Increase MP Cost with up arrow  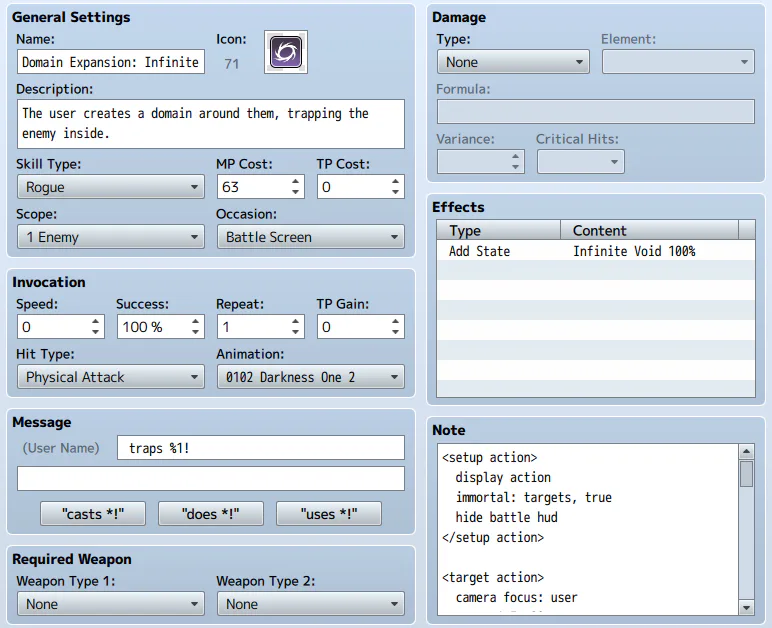pos(295,182)
